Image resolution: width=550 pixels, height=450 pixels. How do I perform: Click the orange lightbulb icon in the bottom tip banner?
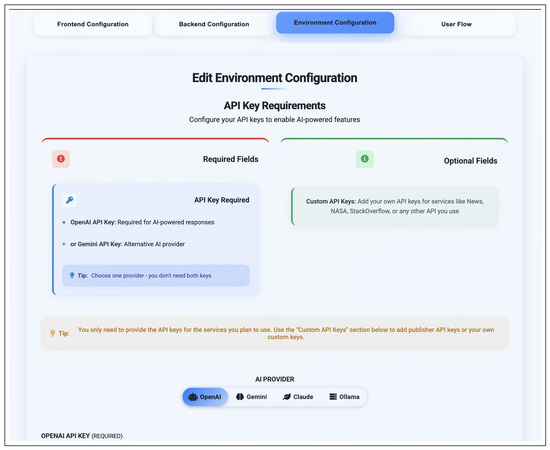pos(53,333)
